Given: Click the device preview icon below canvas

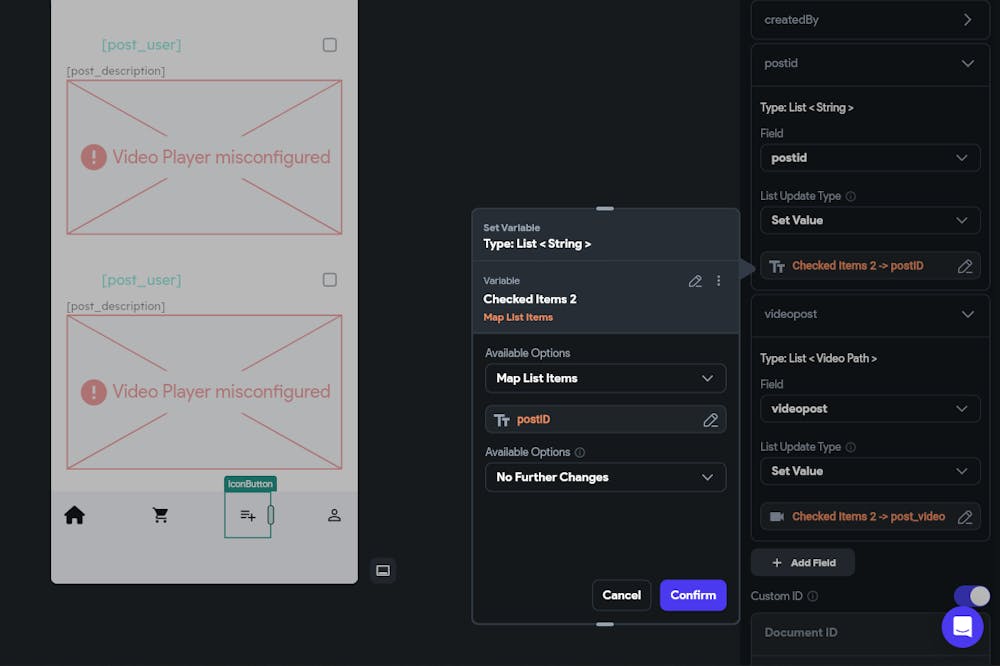Looking at the screenshot, I should pyautogui.click(x=383, y=570).
